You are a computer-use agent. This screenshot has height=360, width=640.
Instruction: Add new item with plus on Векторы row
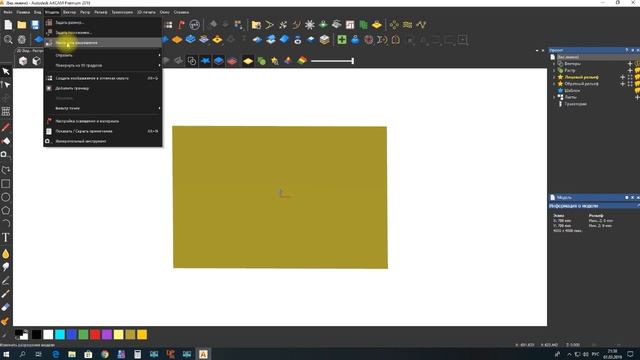pyautogui.click(x=630, y=64)
